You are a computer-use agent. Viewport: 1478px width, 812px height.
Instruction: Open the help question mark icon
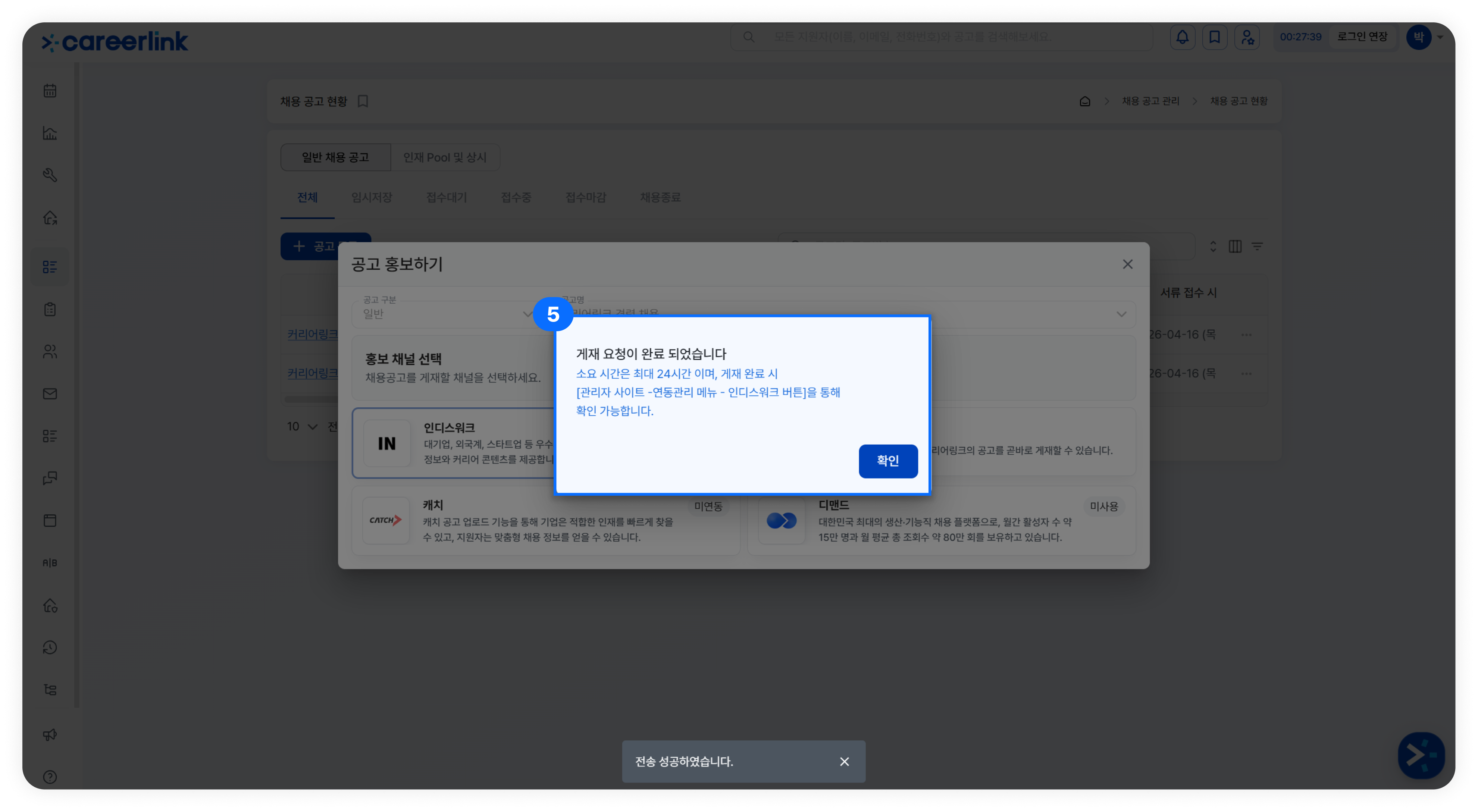(50, 777)
